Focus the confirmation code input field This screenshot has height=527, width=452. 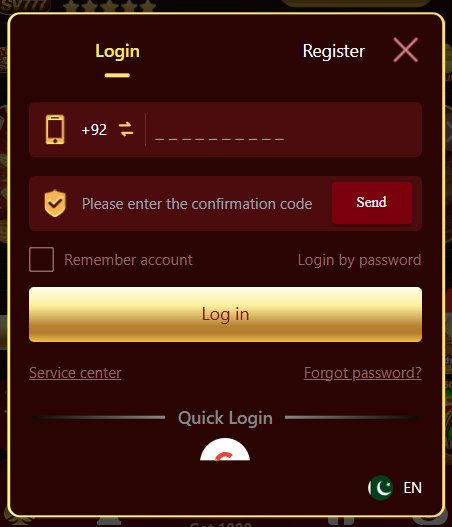coord(197,204)
